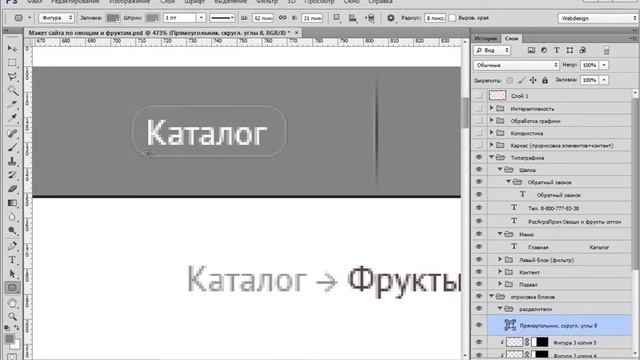Expand the Подвал group
The height and width of the screenshot is (360, 640).
(x=500, y=284)
